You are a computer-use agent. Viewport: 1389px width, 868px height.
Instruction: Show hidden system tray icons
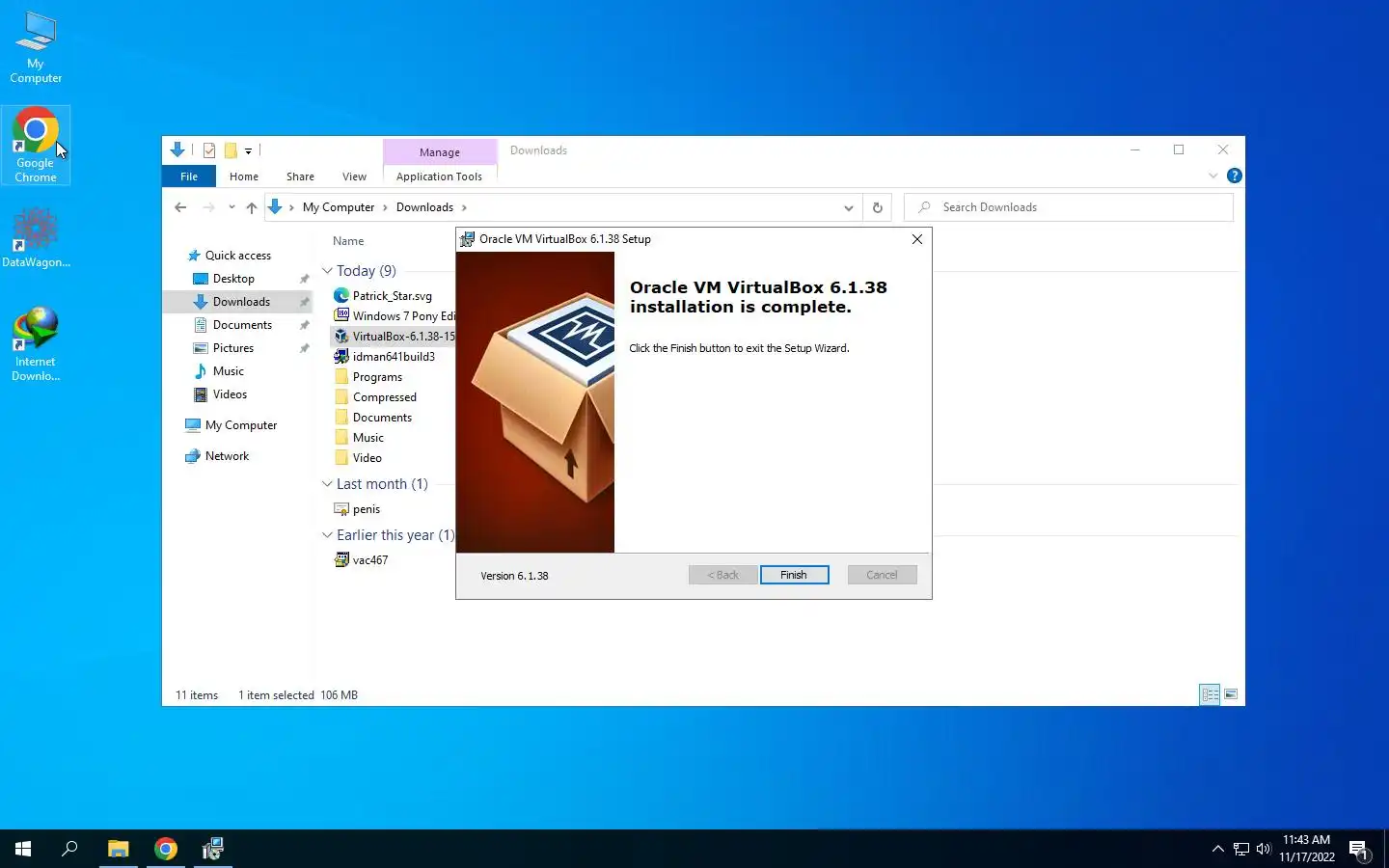[x=1217, y=849]
